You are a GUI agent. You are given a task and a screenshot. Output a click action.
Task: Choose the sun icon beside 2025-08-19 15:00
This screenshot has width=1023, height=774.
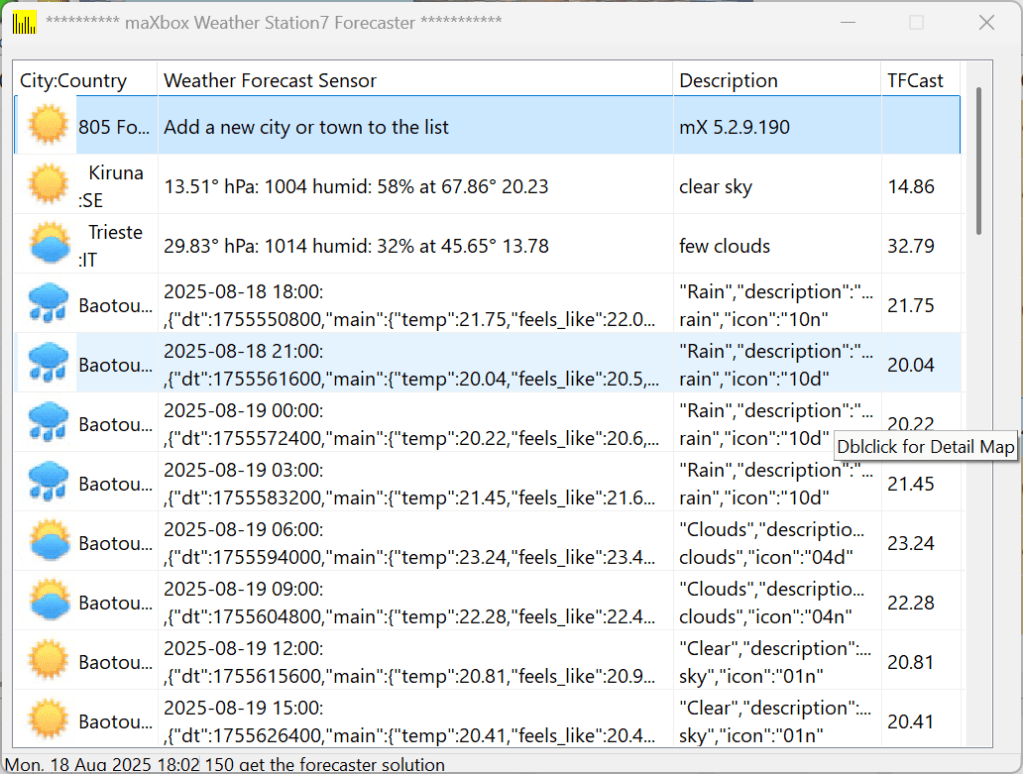47,720
